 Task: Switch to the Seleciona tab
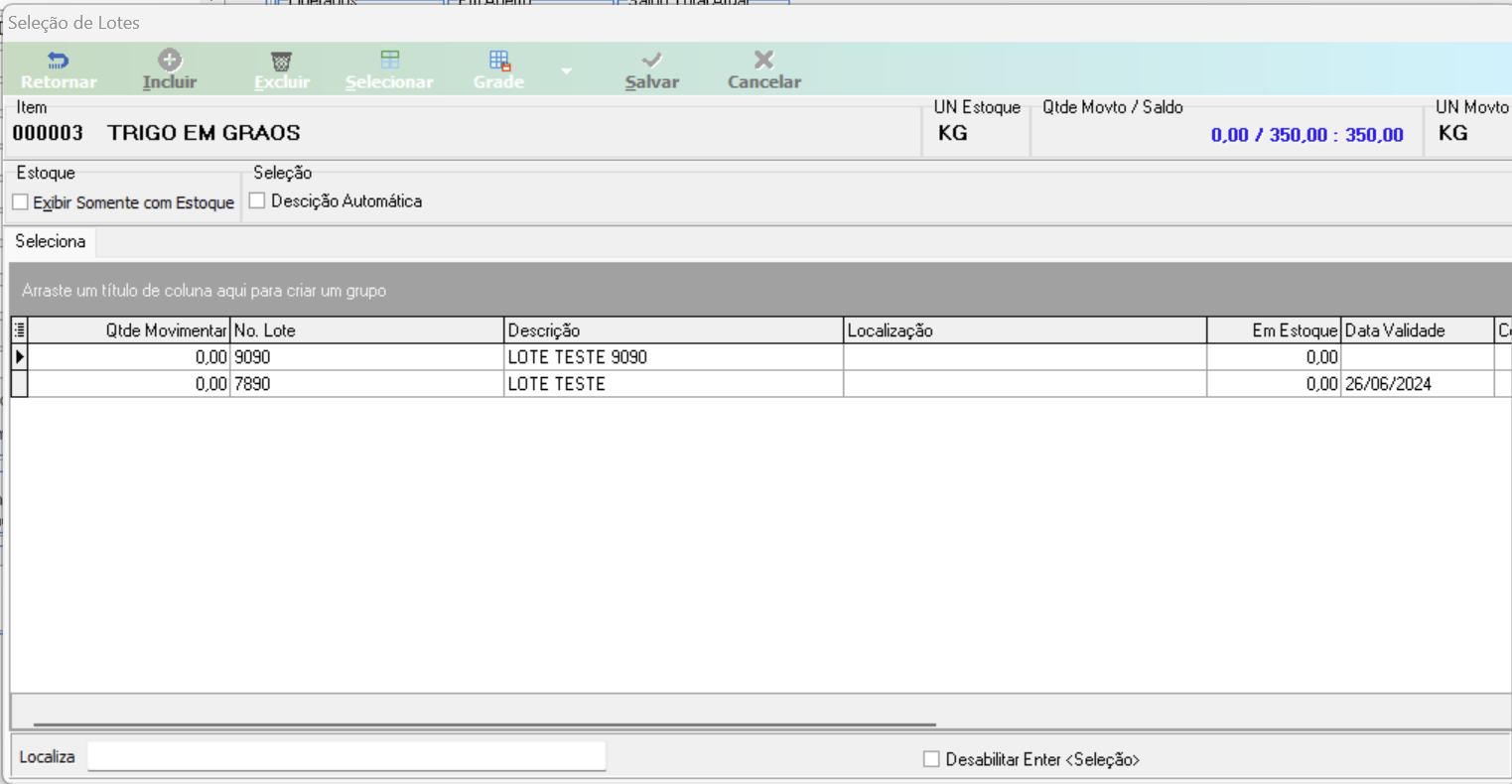51,241
